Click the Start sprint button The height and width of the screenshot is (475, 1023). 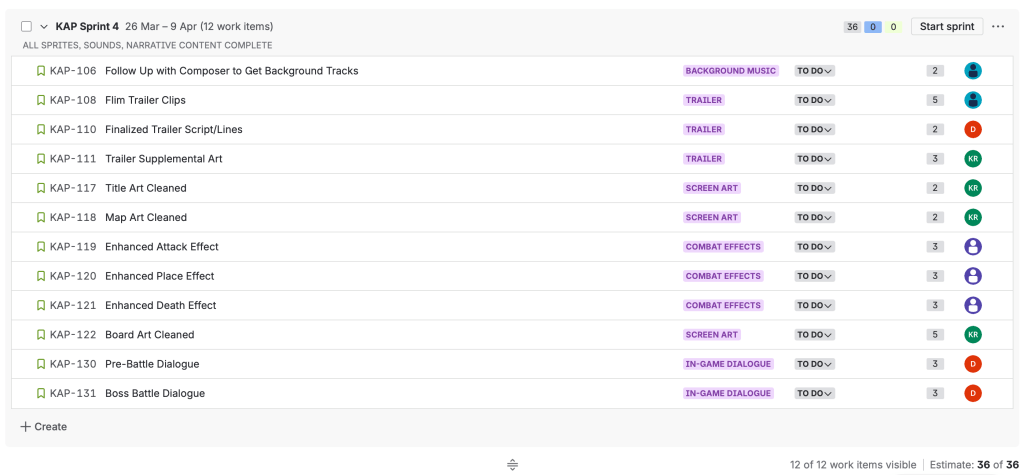click(946, 27)
